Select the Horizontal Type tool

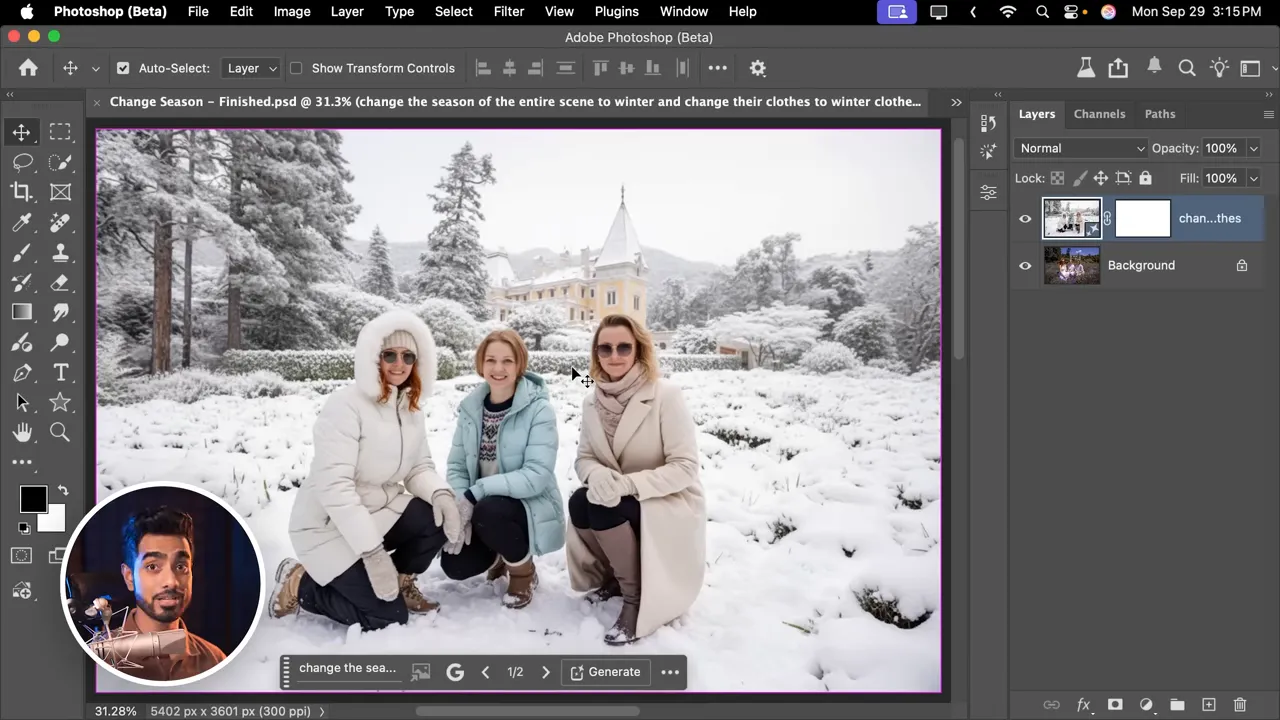coord(60,372)
